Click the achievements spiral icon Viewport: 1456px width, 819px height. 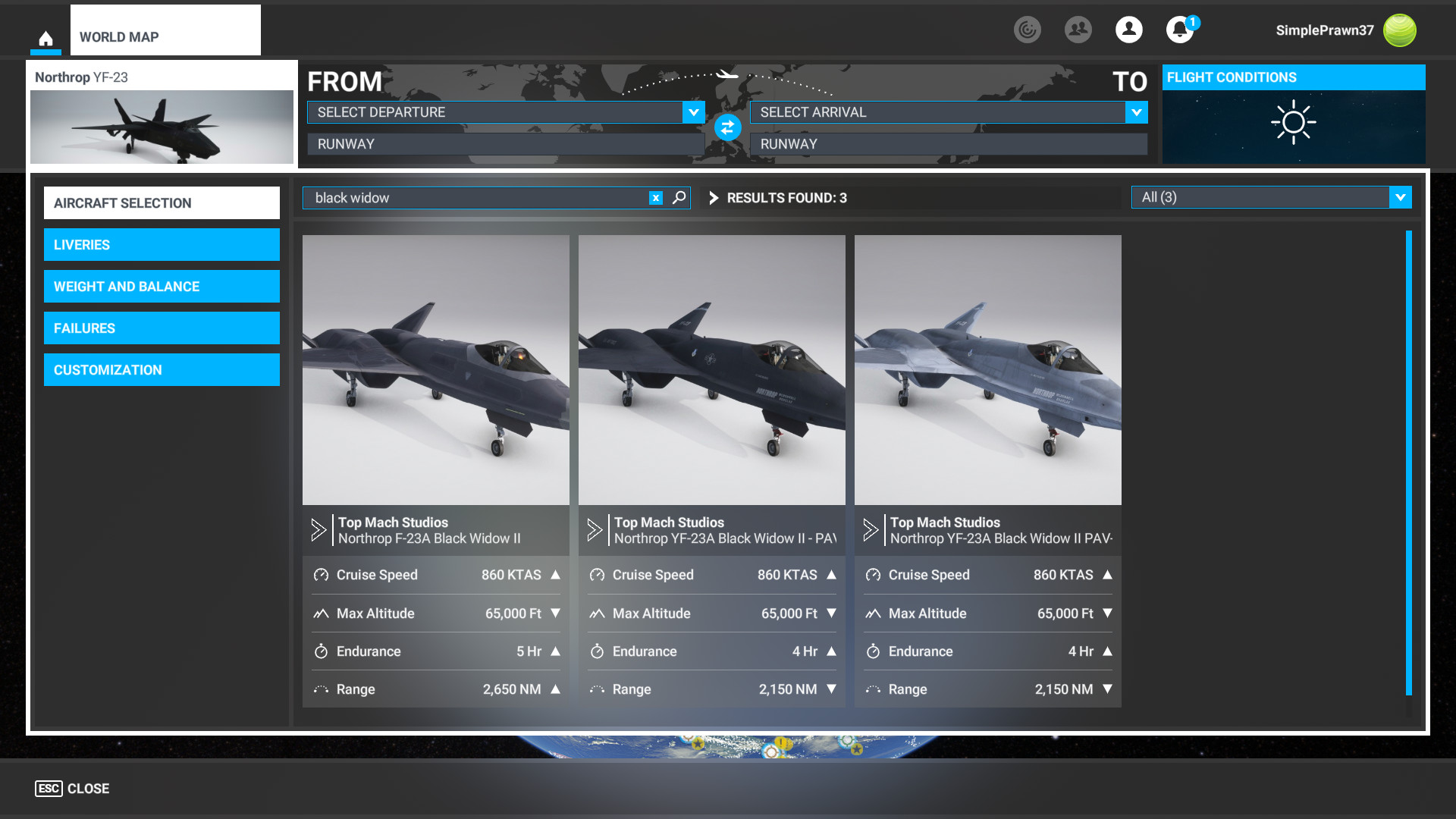coord(1027,30)
